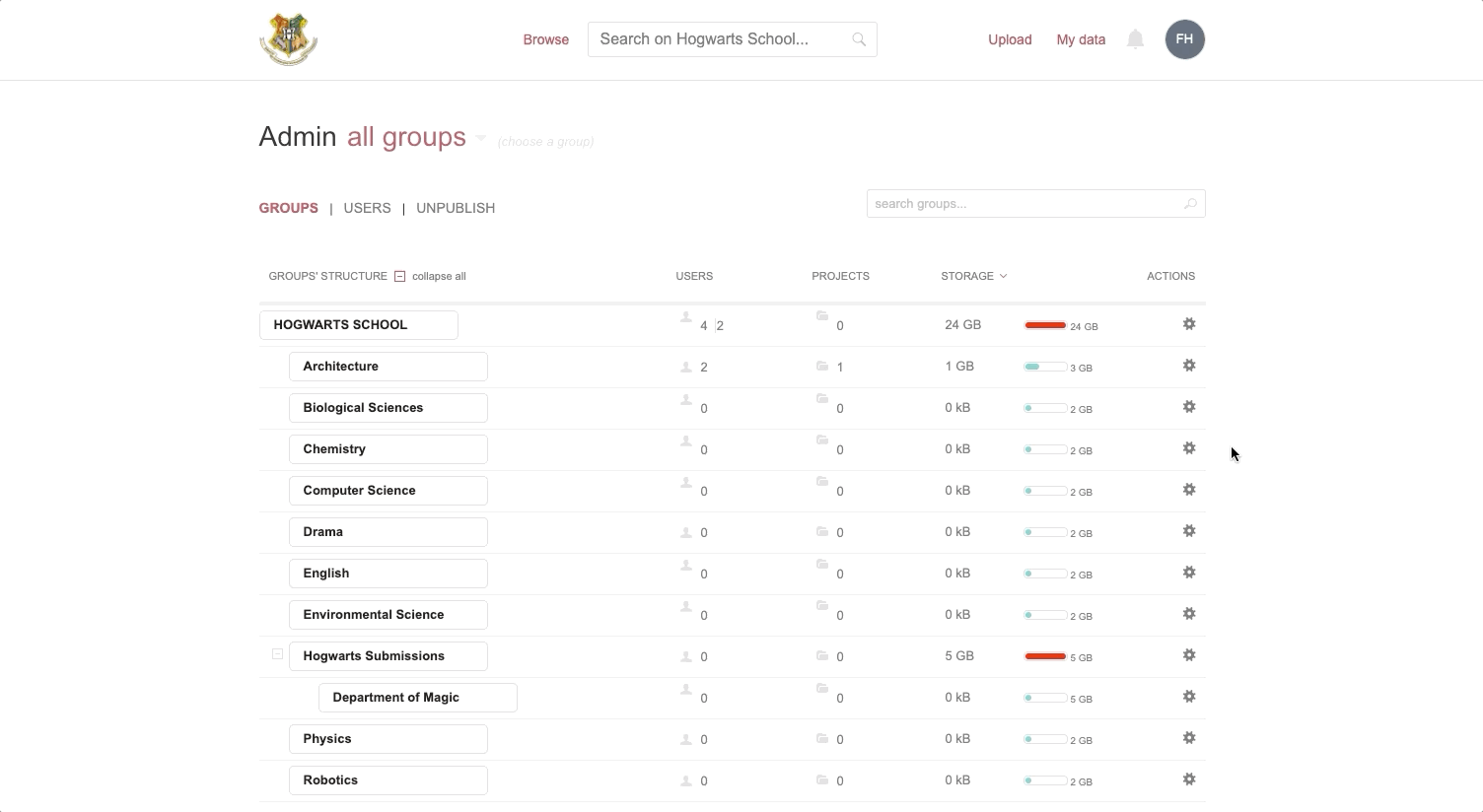Click Architecture storage usage bar

click(1045, 367)
